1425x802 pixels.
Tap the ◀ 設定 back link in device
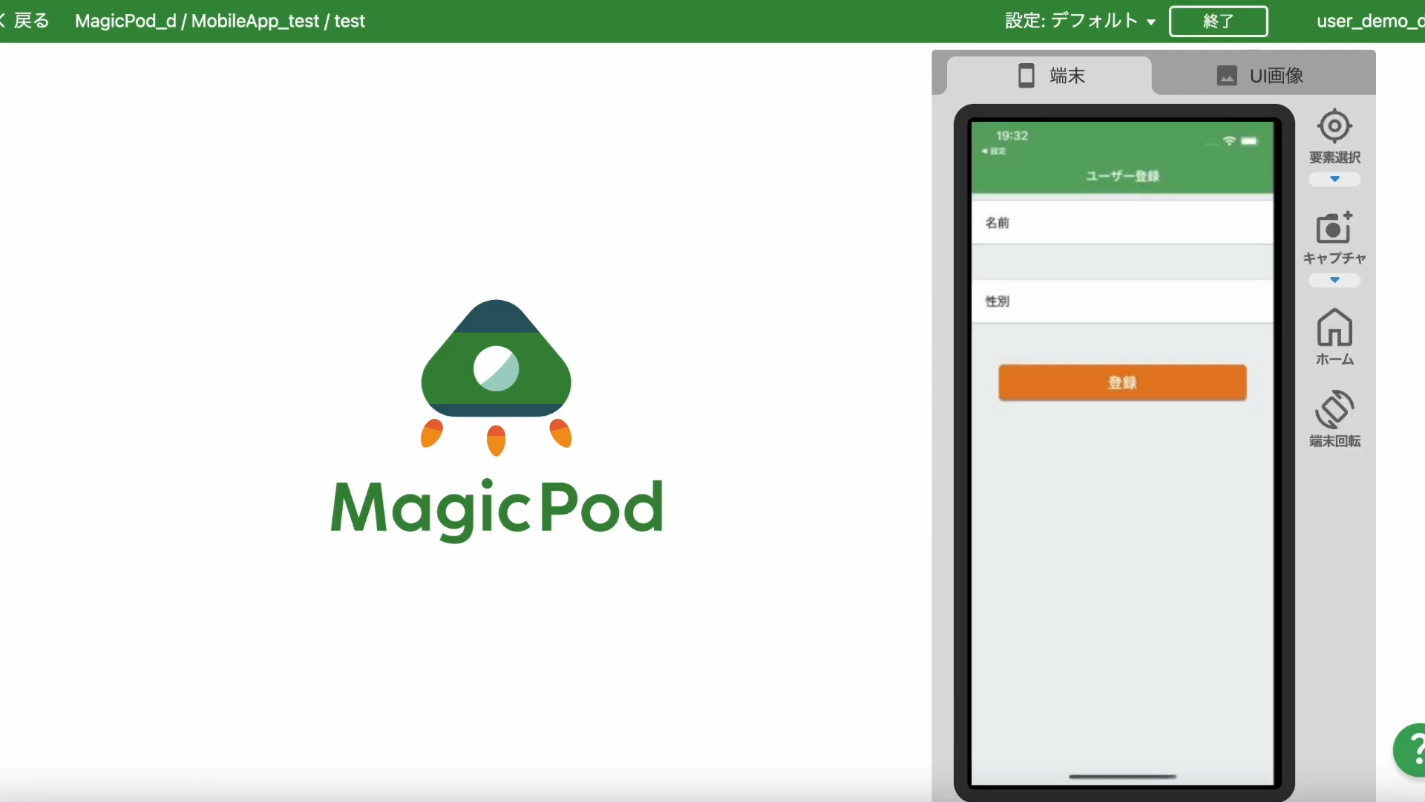click(993, 151)
